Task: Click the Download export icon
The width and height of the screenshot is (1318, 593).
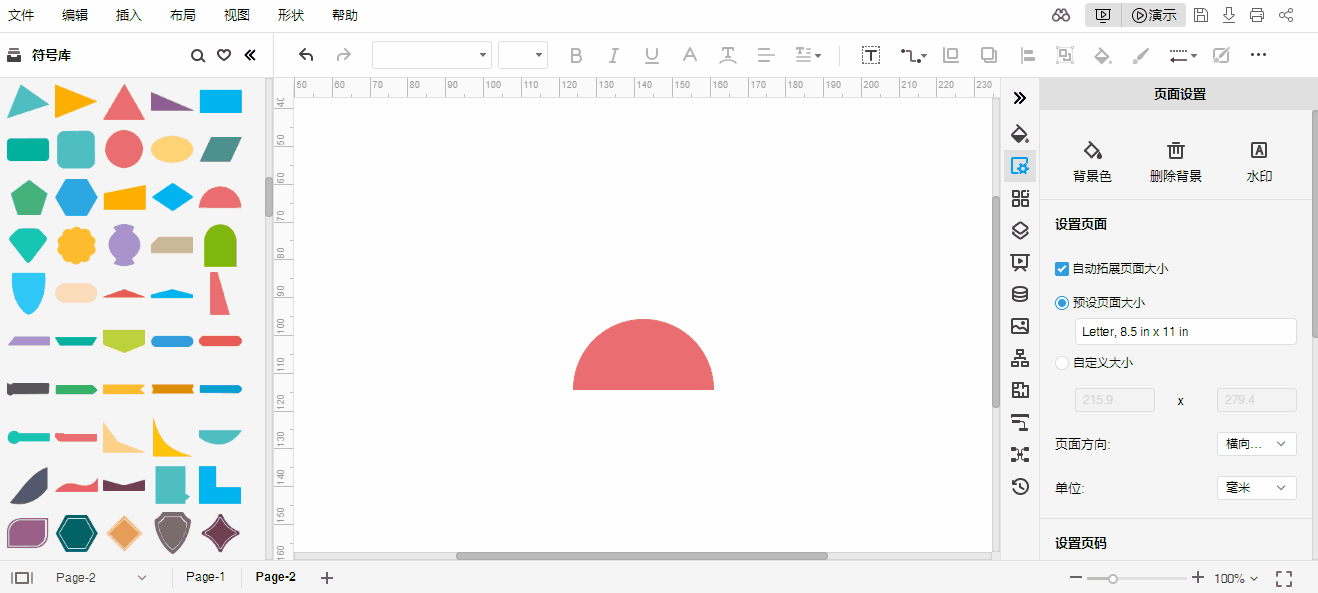Action: 1229,15
